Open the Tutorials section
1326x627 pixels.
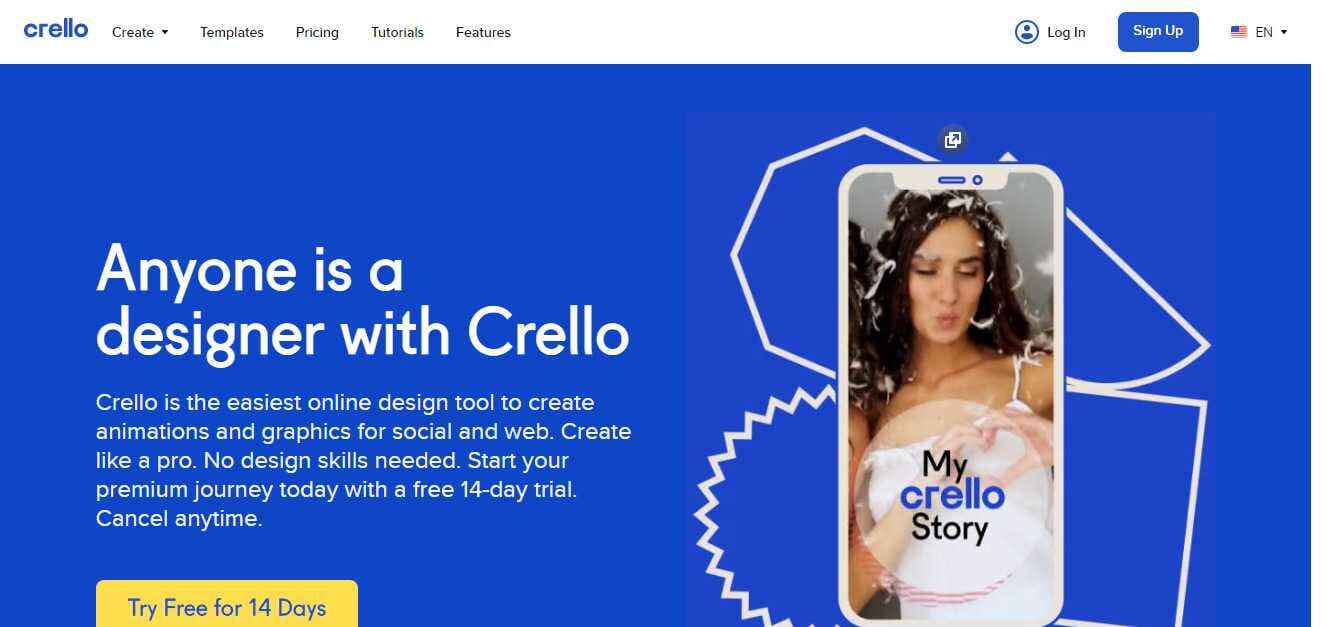pyautogui.click(x=397, y=32)
